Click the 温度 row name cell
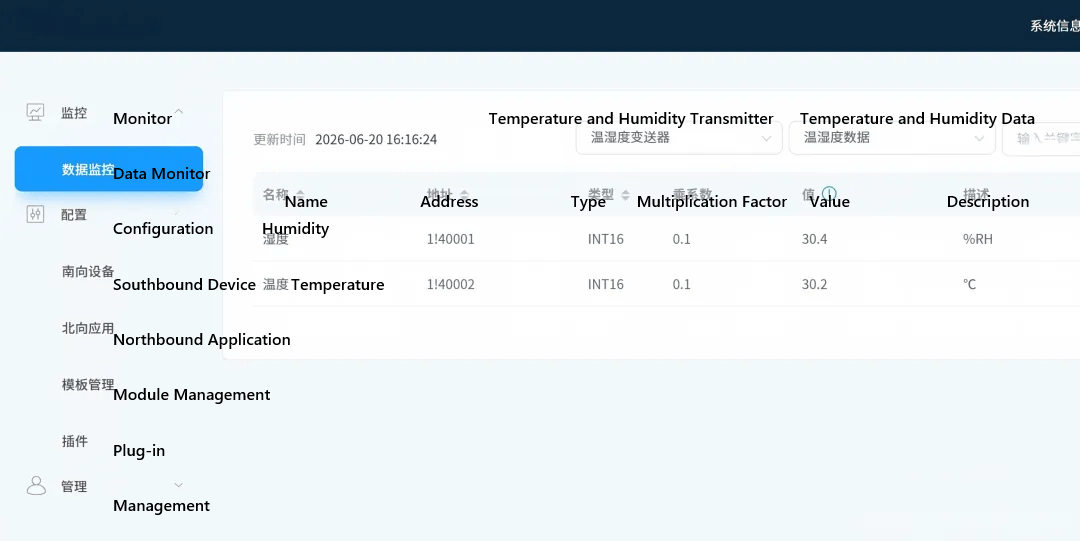The image size is (1080, 541). pyautogui.click(x=276, y=284)
